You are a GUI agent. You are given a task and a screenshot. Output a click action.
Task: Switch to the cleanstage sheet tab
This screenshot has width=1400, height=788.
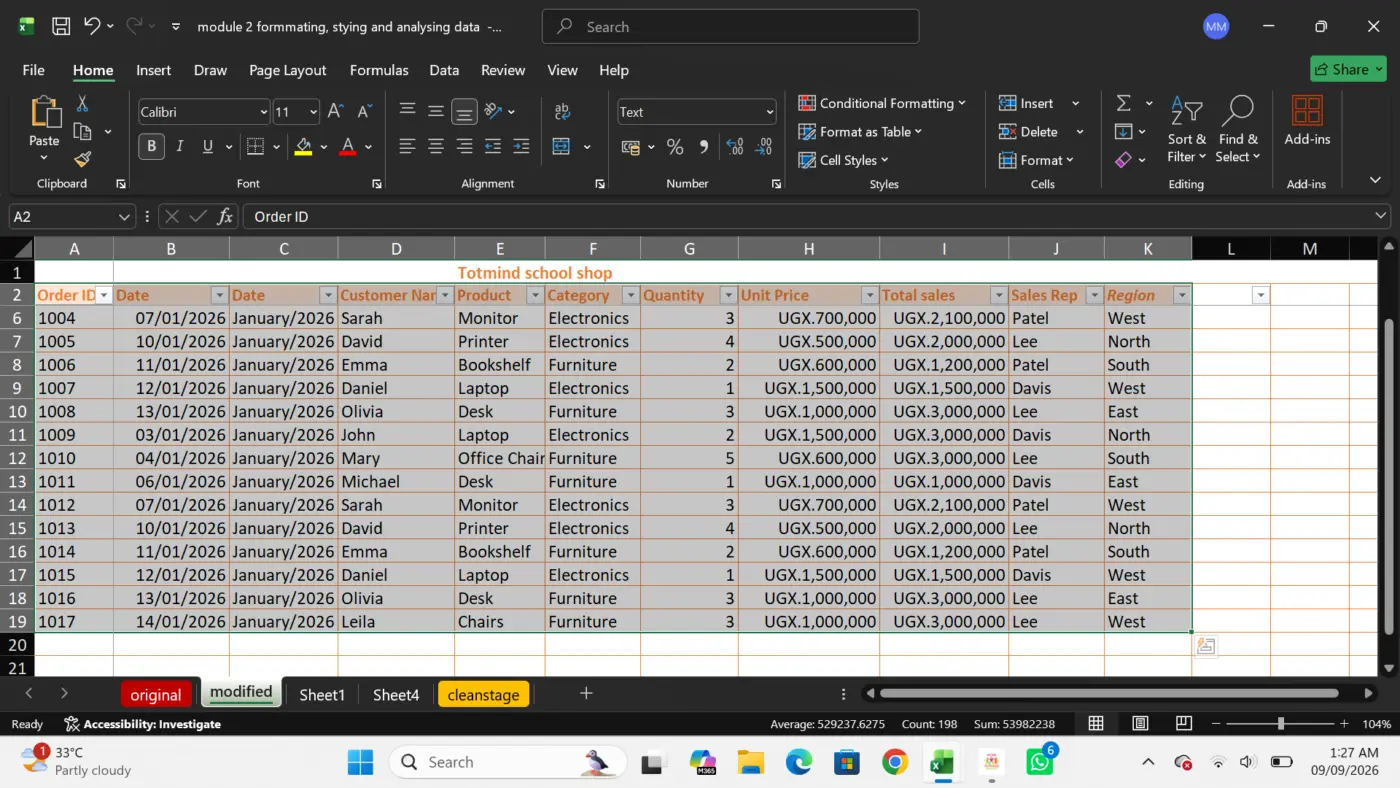[x=483, y=694]
